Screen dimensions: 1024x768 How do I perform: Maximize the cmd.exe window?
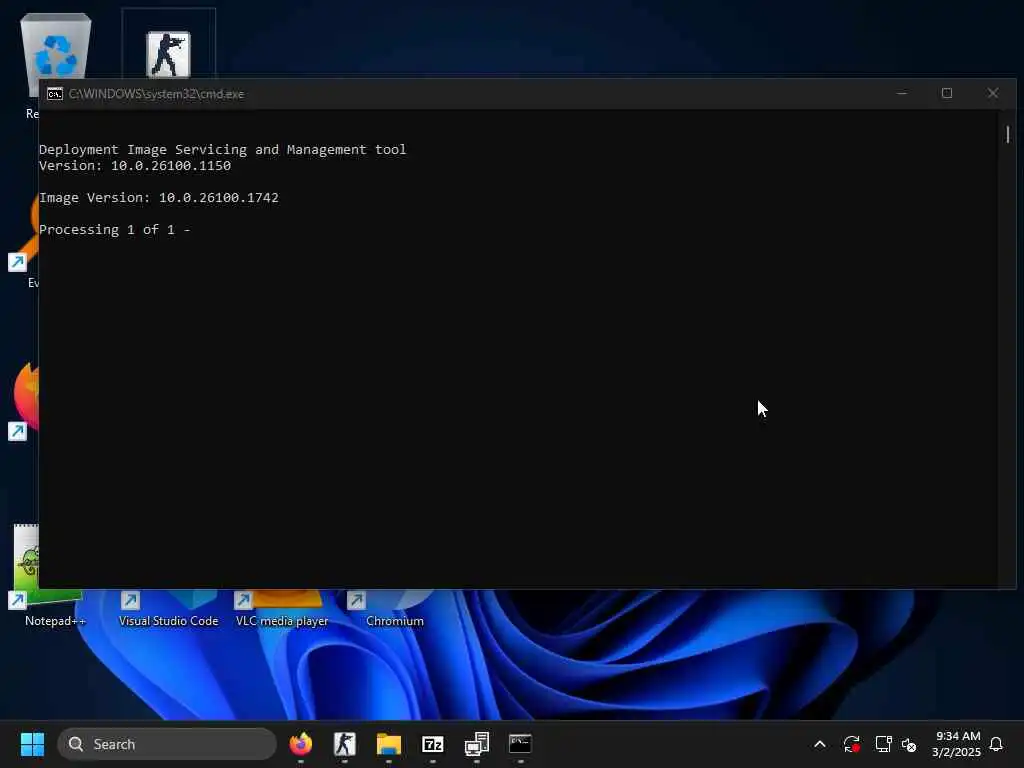[x=947, y=93]
